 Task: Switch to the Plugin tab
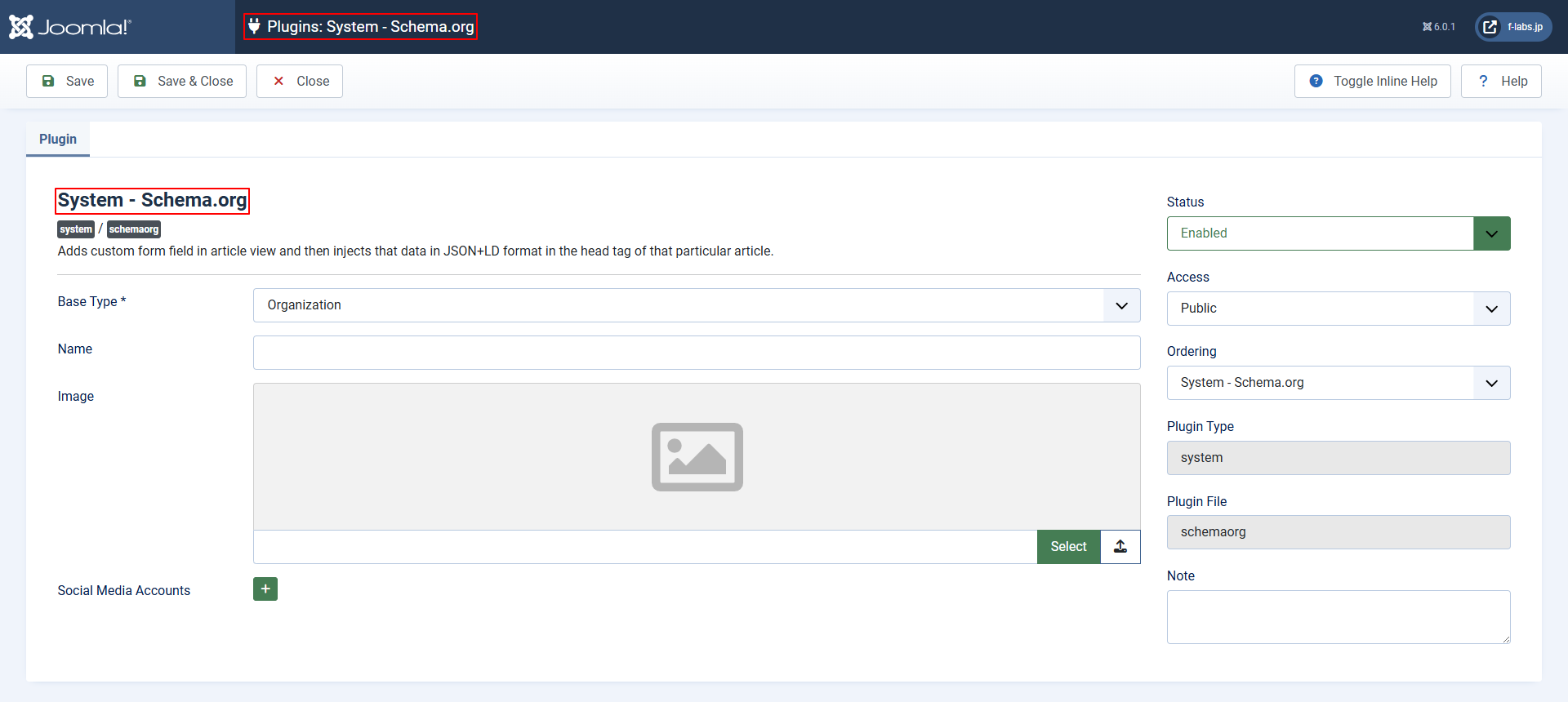(x=58, y=140)
